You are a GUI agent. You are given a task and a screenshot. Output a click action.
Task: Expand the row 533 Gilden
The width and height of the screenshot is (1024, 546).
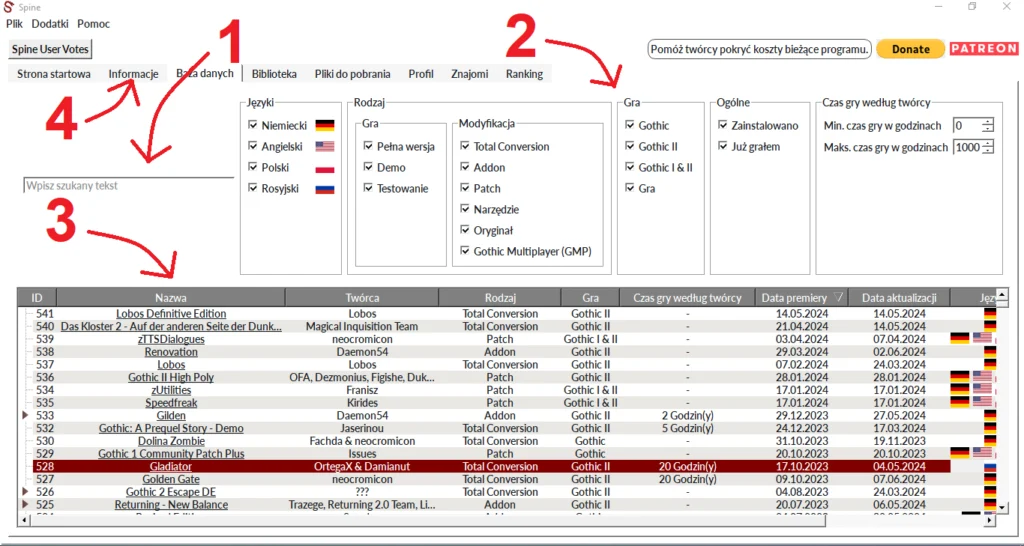coord(25,415)
